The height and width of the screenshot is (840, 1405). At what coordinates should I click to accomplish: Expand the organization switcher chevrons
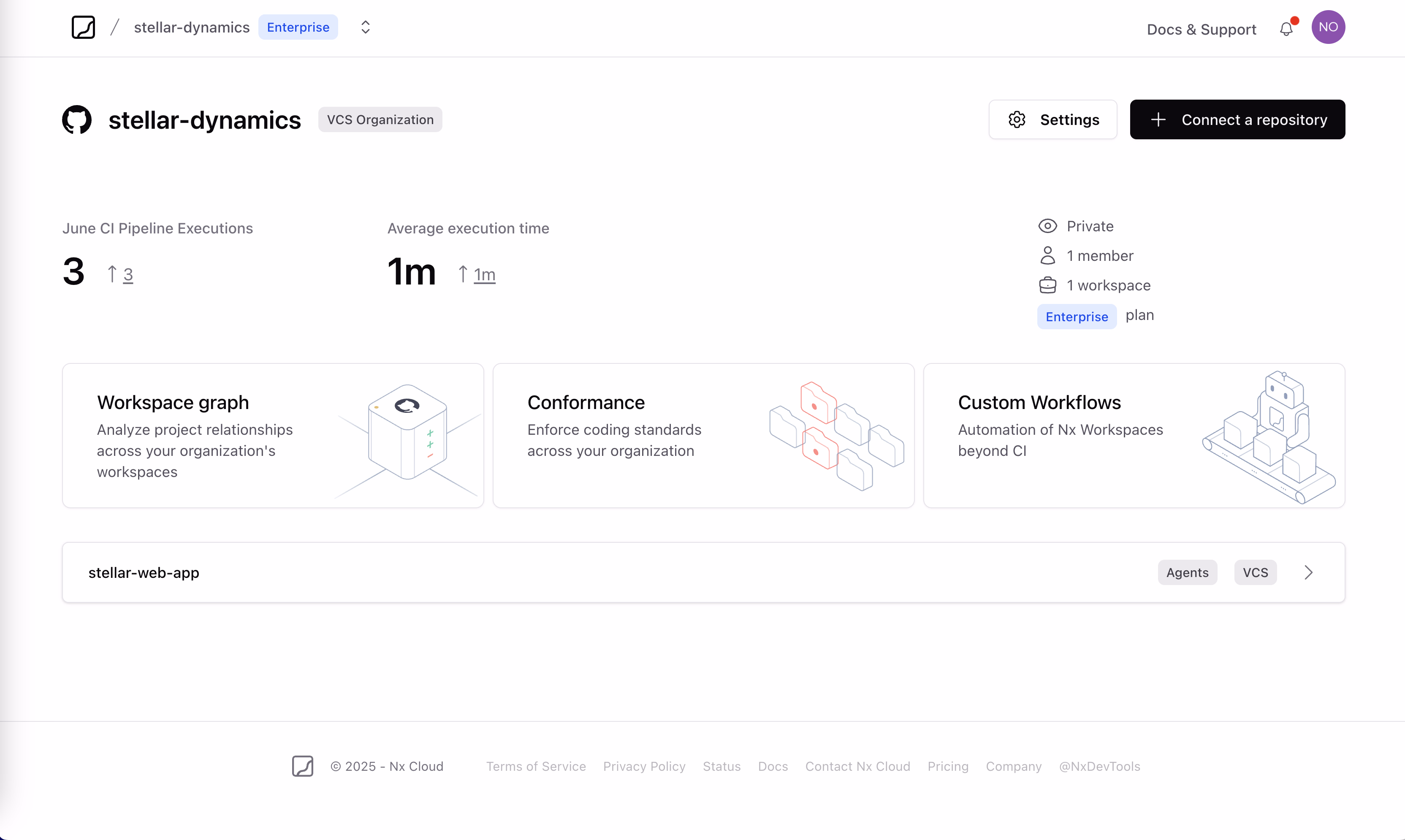tap(365, 27)
